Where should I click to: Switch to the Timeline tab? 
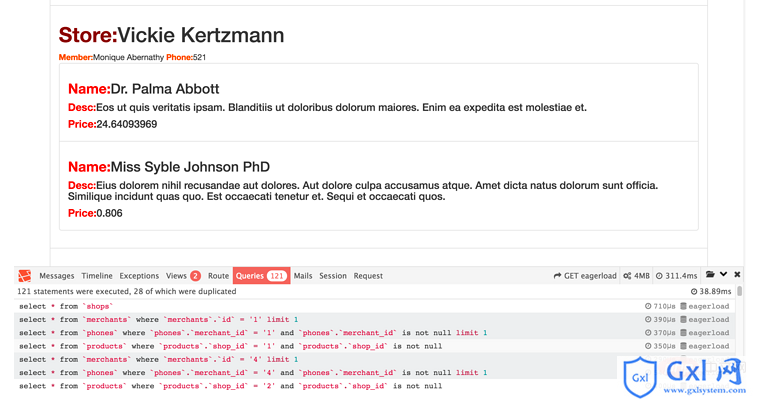97,276
